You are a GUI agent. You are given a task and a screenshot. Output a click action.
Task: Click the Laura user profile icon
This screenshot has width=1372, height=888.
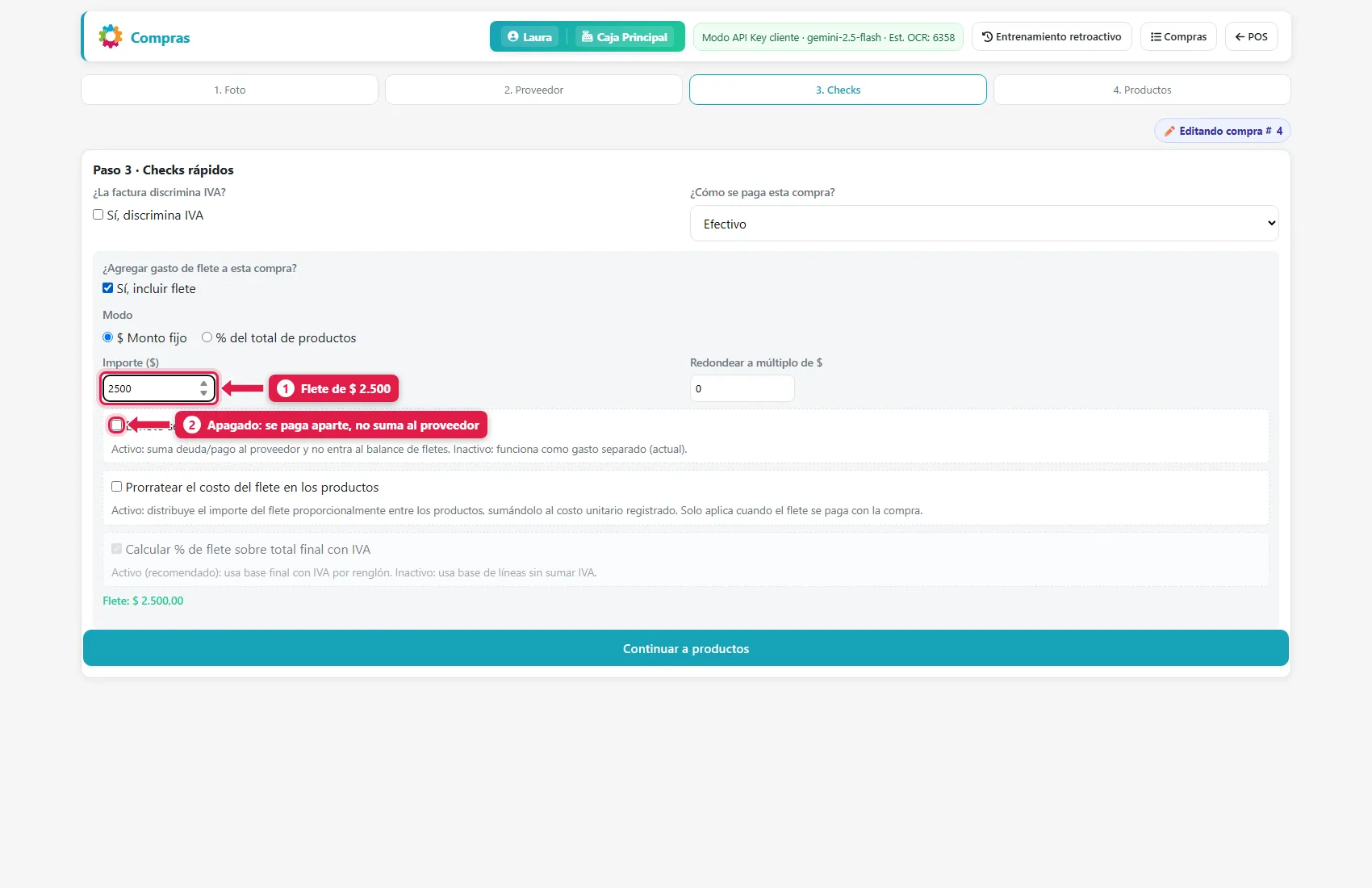point(512,36)
